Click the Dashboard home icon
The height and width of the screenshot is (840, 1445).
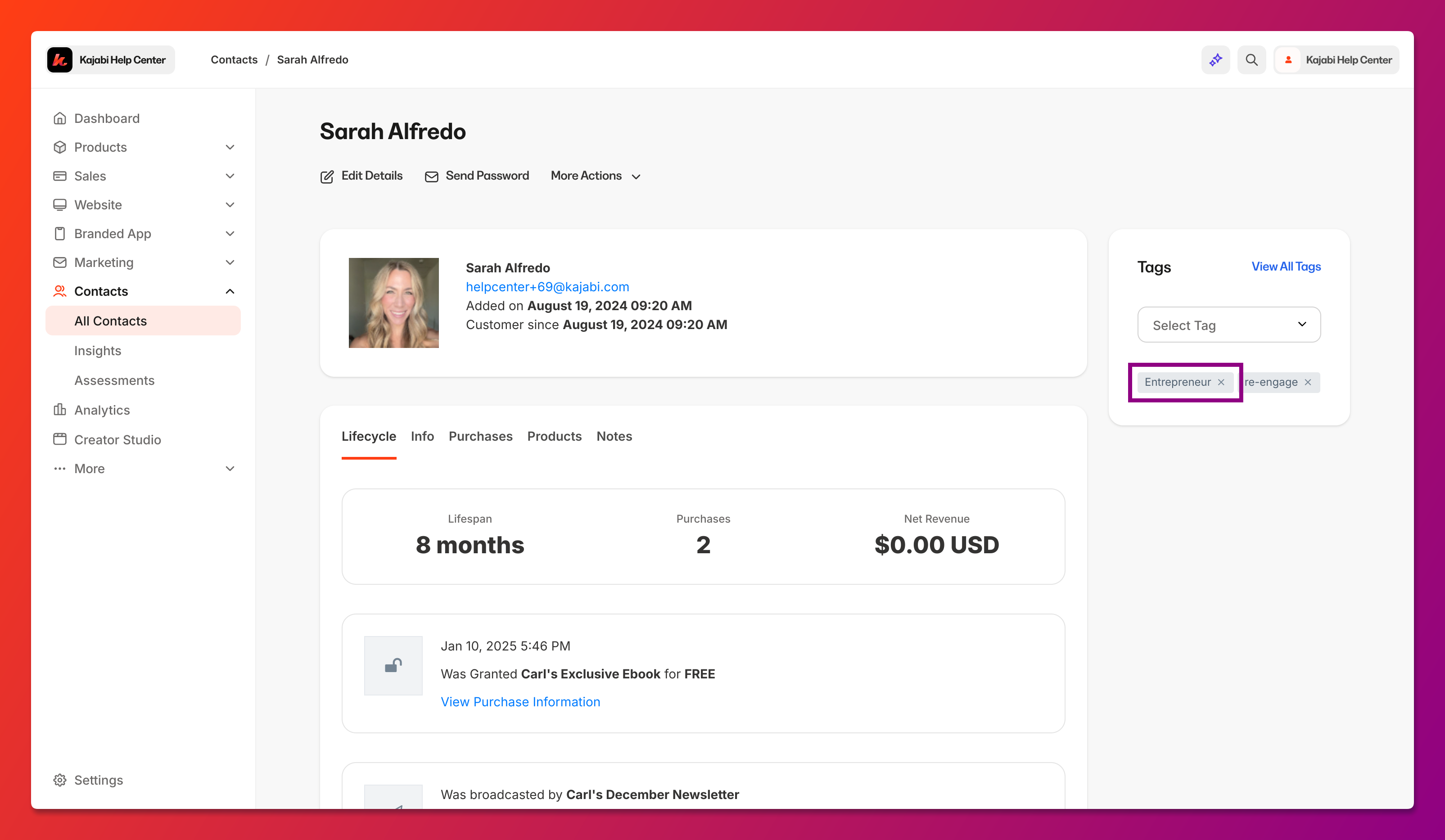pos(59,119)
